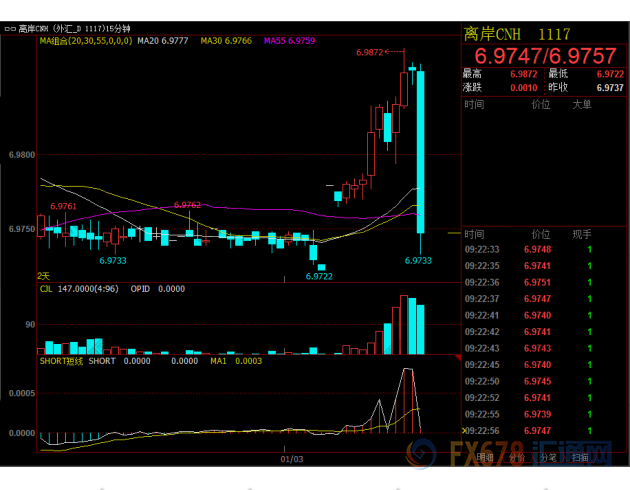Viewport: 630px width, 490px height.
Task: Click the 2天 period label
Action: click(x=43, y=275)
